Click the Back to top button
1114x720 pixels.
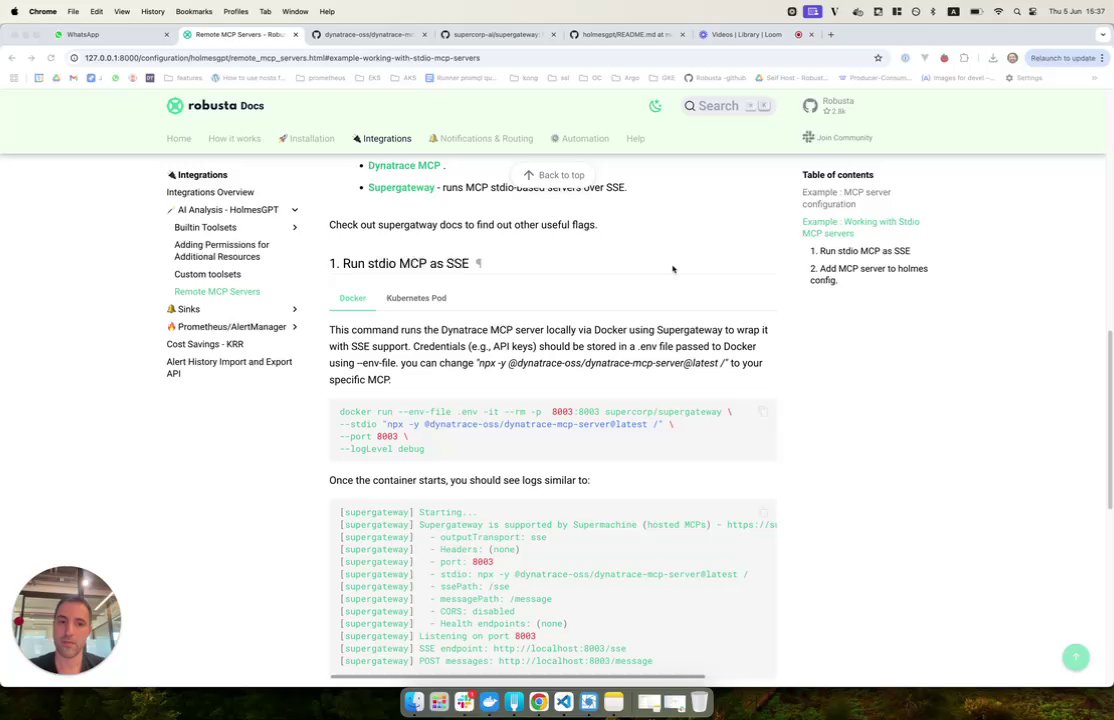[553, 175]
